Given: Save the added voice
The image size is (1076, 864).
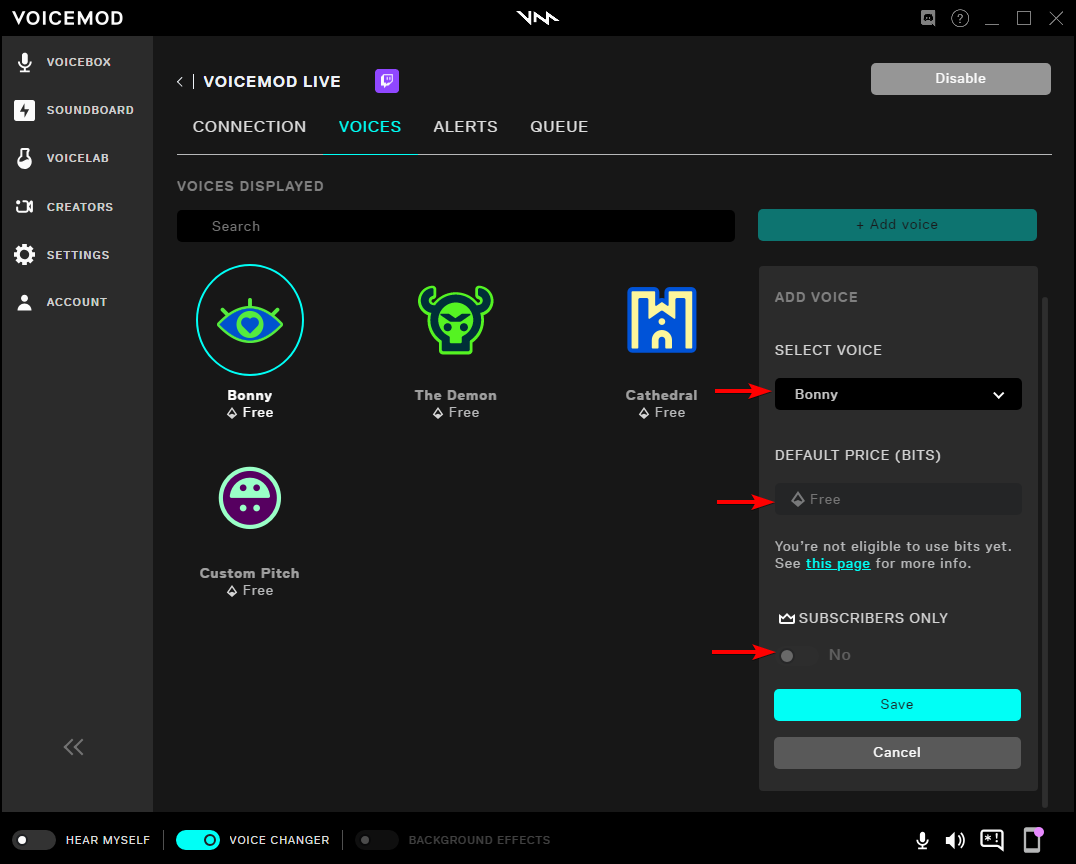Looking at the screenshot, I should tap(897, 705).
